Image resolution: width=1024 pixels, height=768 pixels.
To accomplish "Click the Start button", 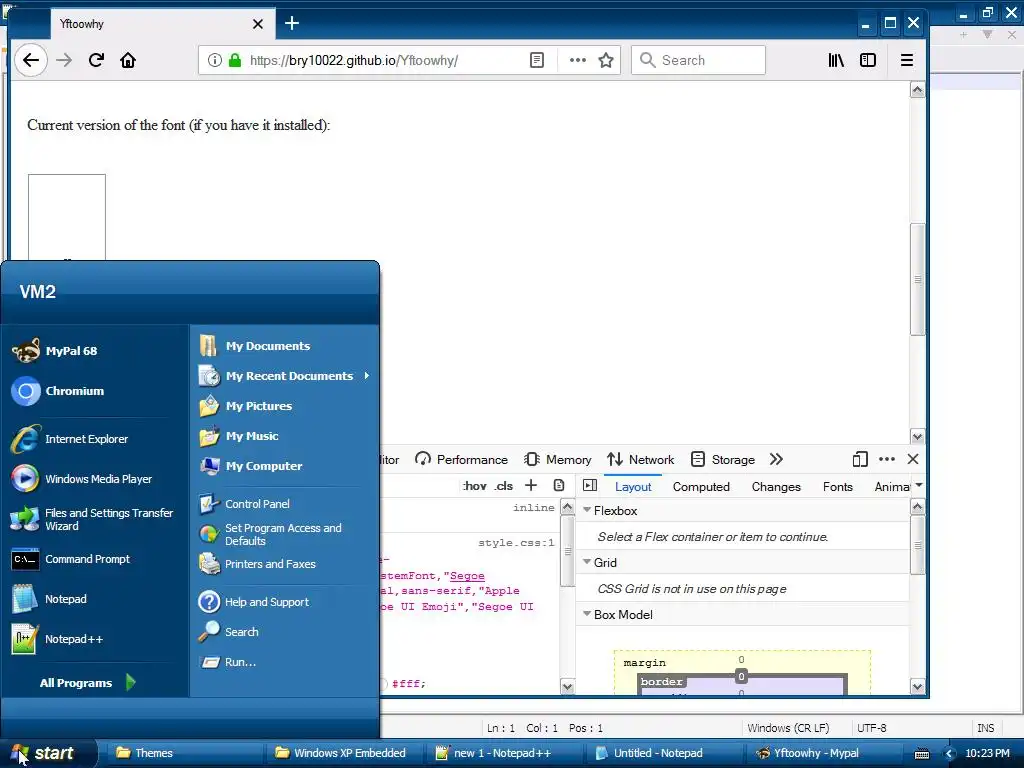I will (x=47, y=753).
